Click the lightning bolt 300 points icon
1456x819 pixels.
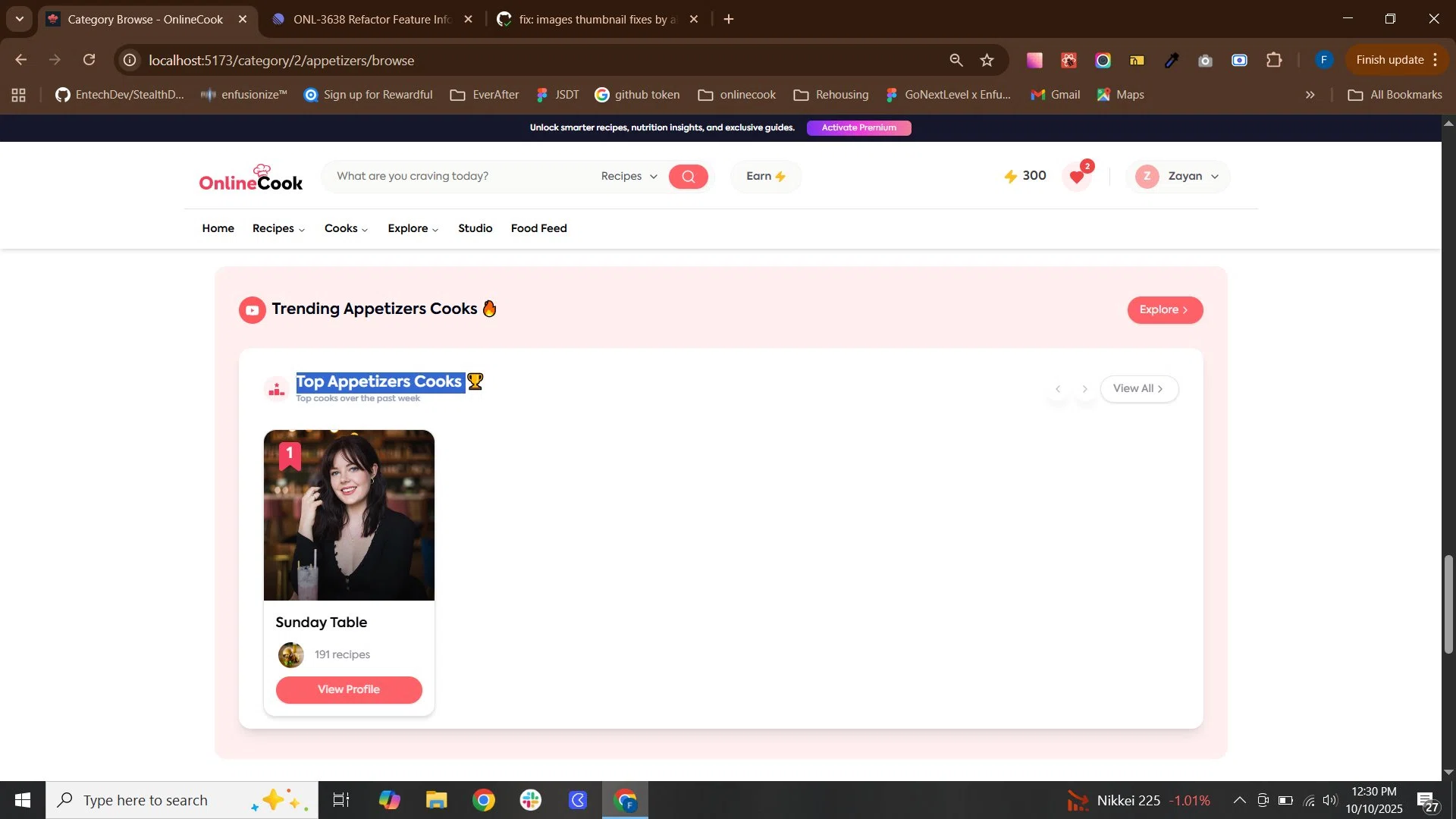pos(1010,176)
